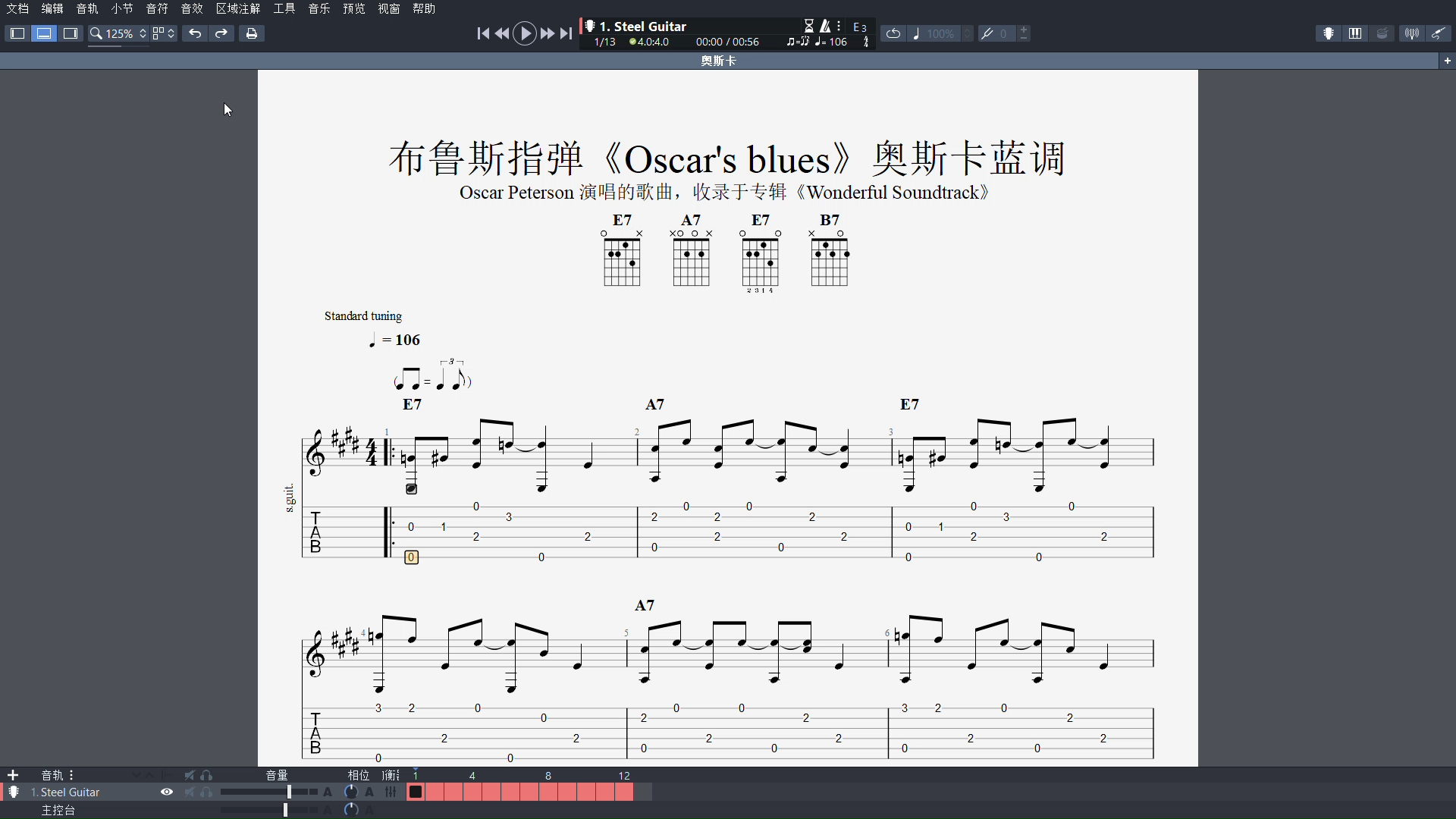This screenshot has height=819, width=1456.
Task: Open the 音效 menu
Action: 192,8
